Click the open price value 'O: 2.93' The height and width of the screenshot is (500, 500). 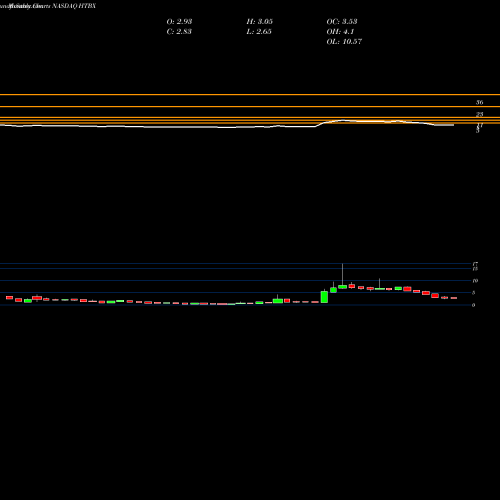pyautogui.click(x=179, y=21)
